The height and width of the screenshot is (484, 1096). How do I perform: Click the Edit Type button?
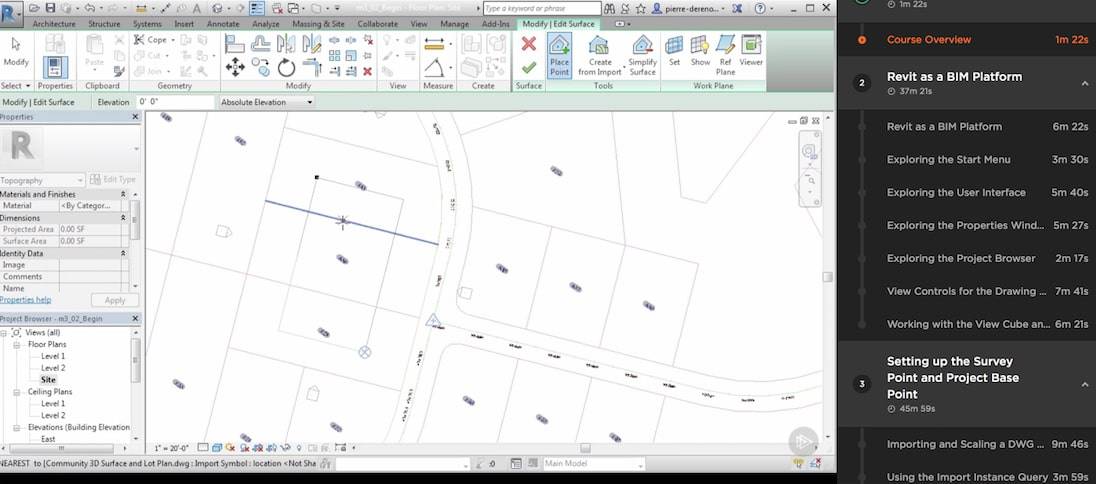(113, 180)
